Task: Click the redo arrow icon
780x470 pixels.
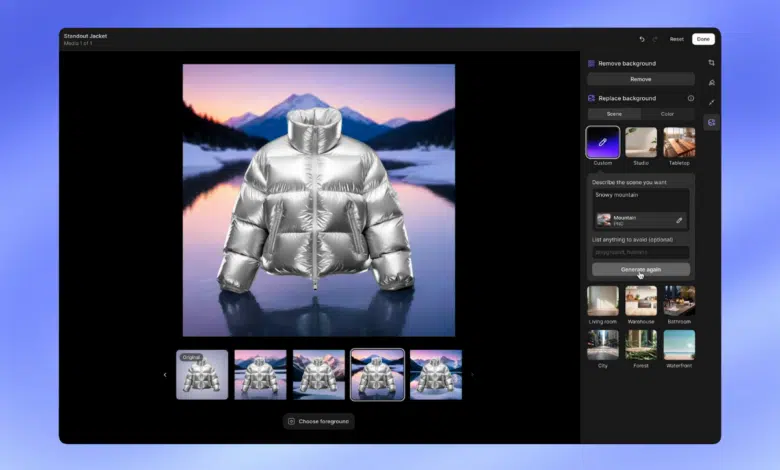Action: (x=655, y=39)
